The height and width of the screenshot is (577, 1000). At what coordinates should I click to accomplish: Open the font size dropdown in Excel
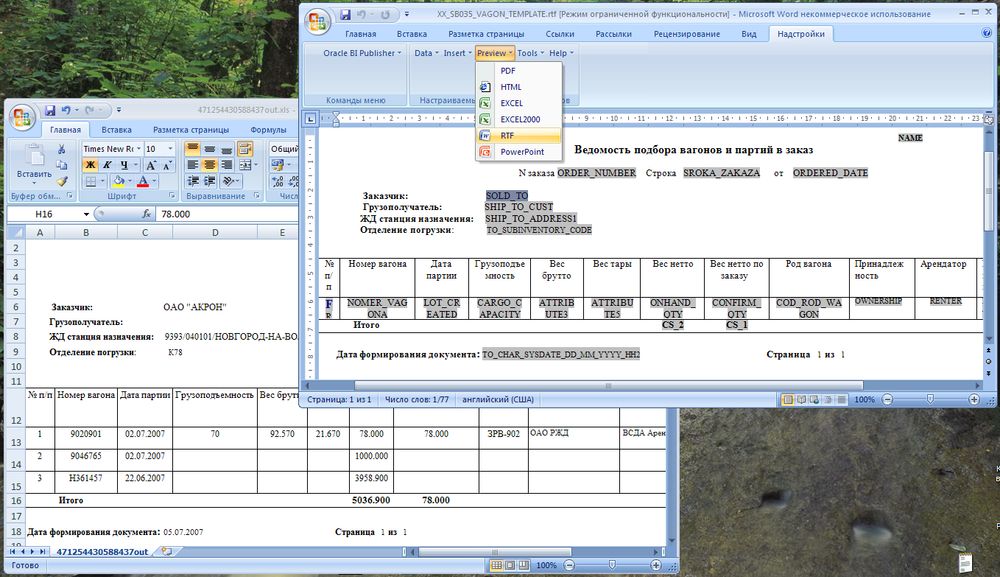[x=170, y=150]
